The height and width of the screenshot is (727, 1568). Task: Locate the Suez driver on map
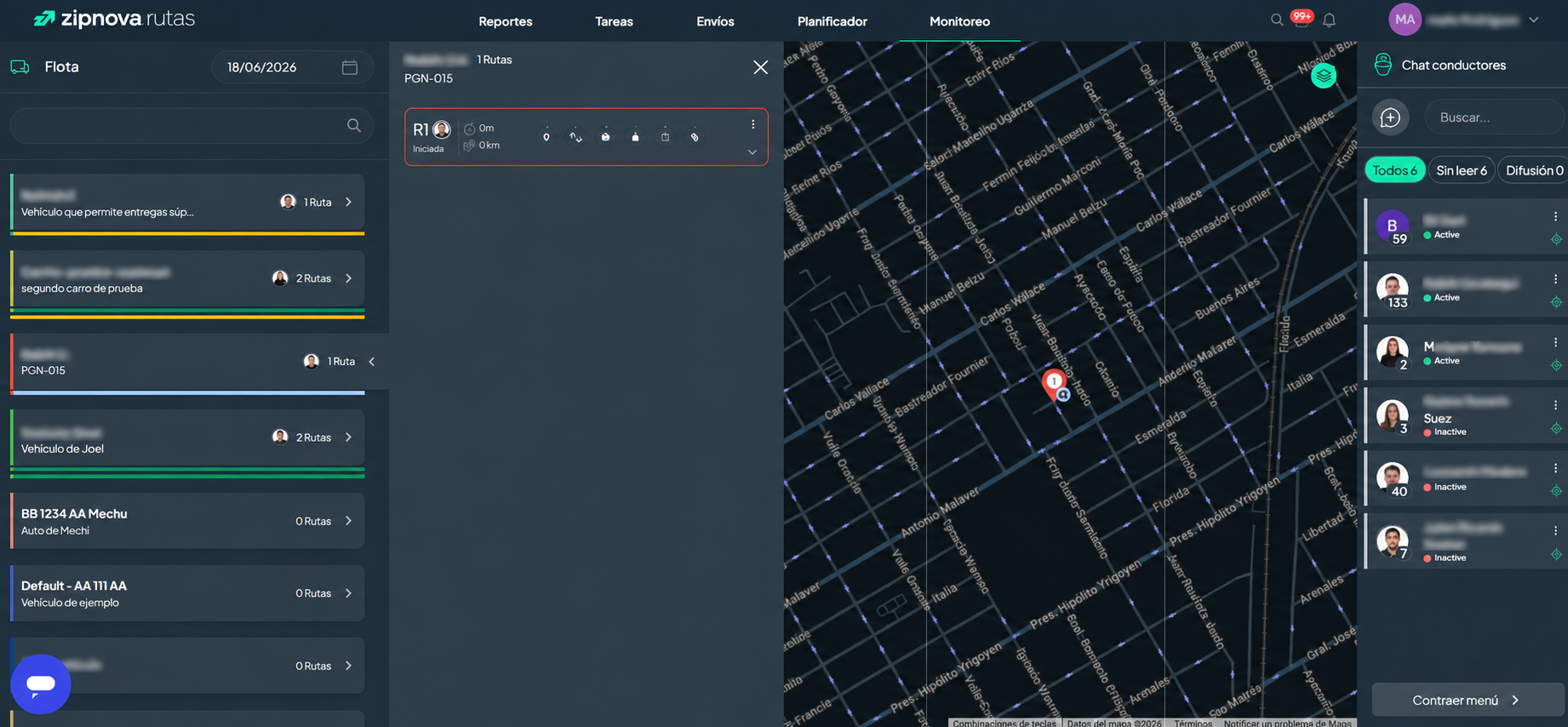coord(1556,428)
